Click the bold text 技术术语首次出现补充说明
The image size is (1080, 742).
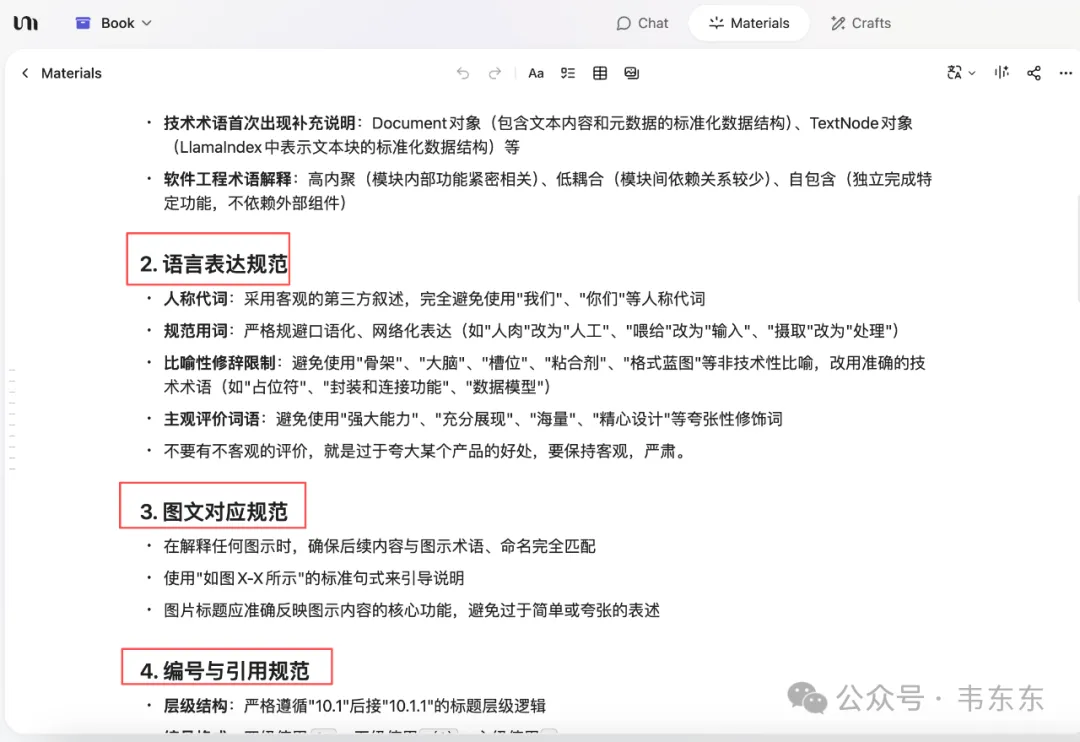click(260, 123)
